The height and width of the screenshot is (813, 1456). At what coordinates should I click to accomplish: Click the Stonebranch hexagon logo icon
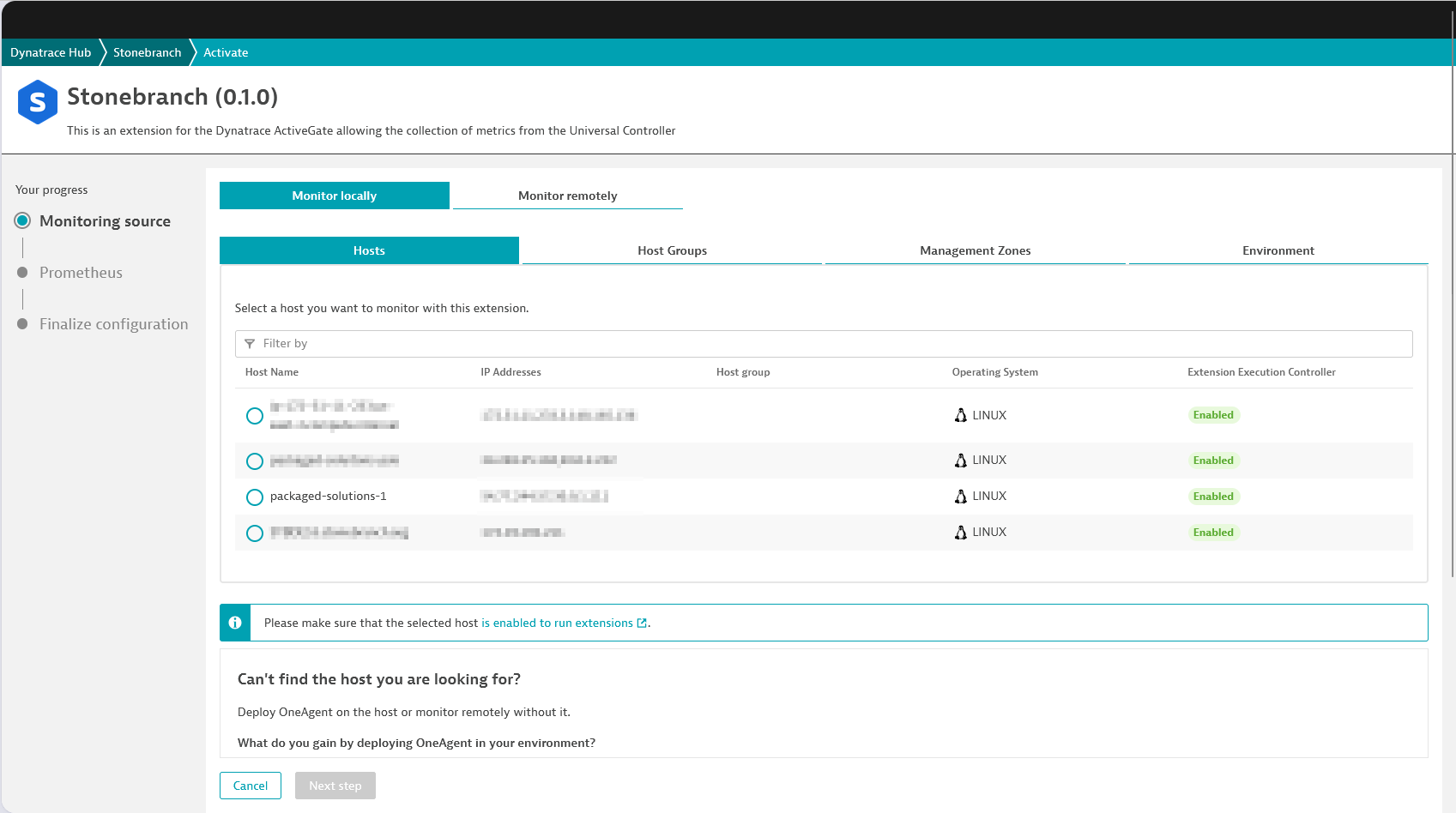coord(38,102)
